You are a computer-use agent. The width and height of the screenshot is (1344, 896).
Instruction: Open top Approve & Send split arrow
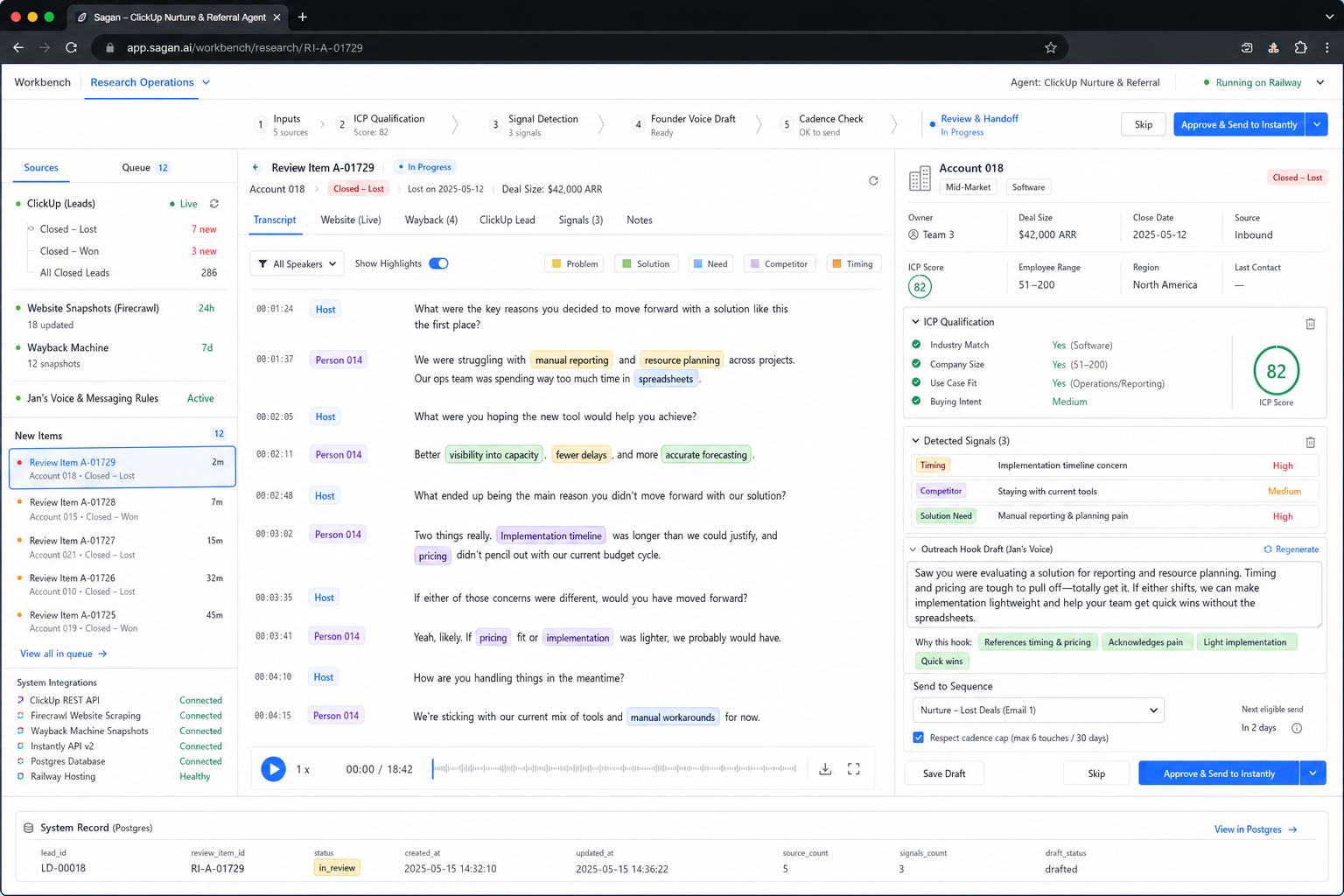click(1317, 124)
